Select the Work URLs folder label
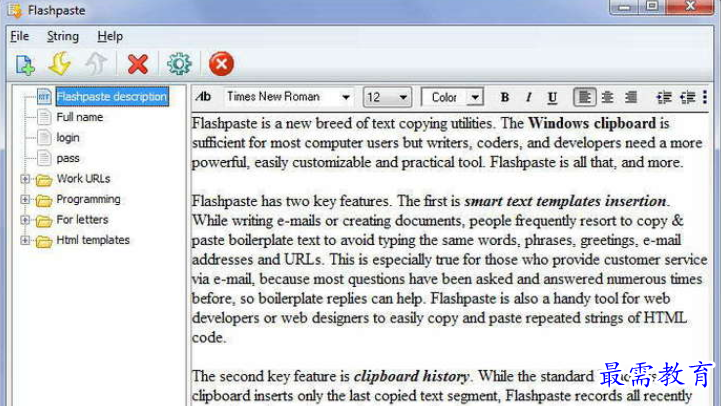721x406 pixels. click(83, 178)
